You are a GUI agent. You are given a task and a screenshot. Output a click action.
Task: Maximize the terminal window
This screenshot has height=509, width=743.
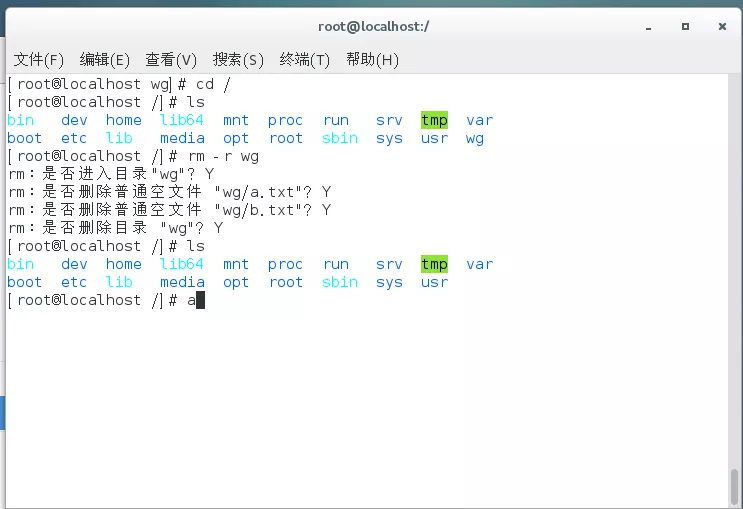[x=685, y=25]
